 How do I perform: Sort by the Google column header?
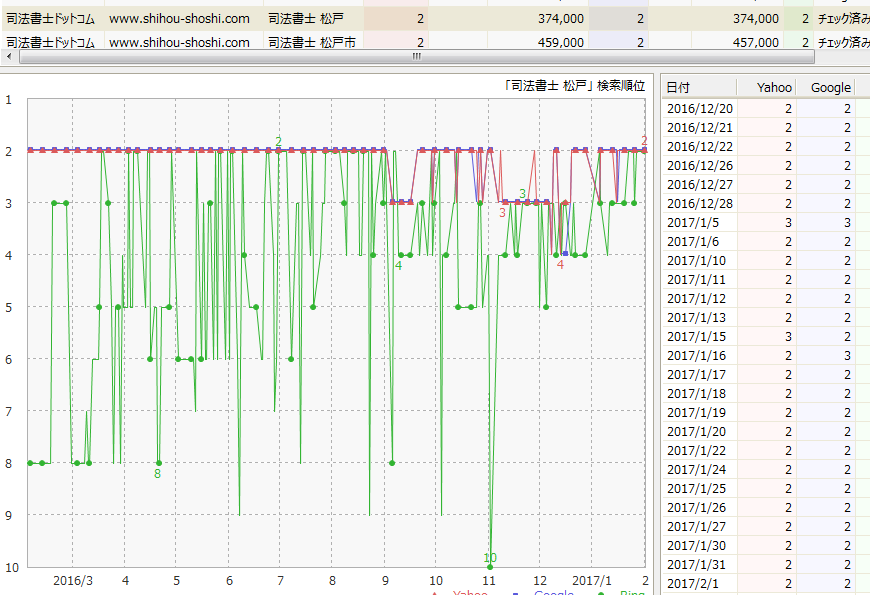click(x=825, y=87)
